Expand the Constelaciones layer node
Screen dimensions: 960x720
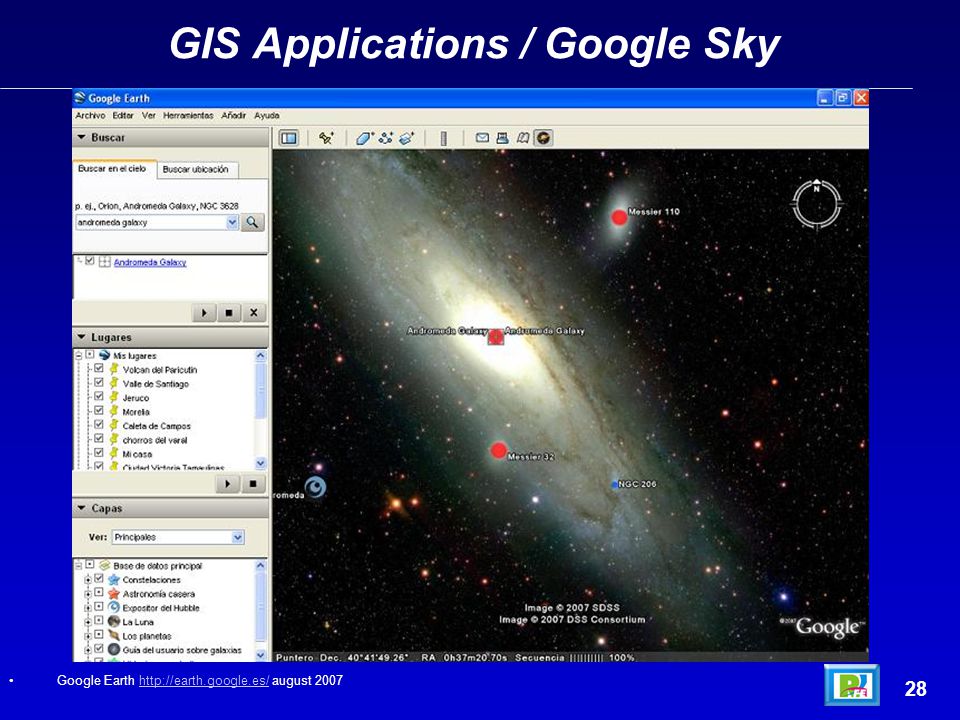pyautogui.click(x=88, y=580)
